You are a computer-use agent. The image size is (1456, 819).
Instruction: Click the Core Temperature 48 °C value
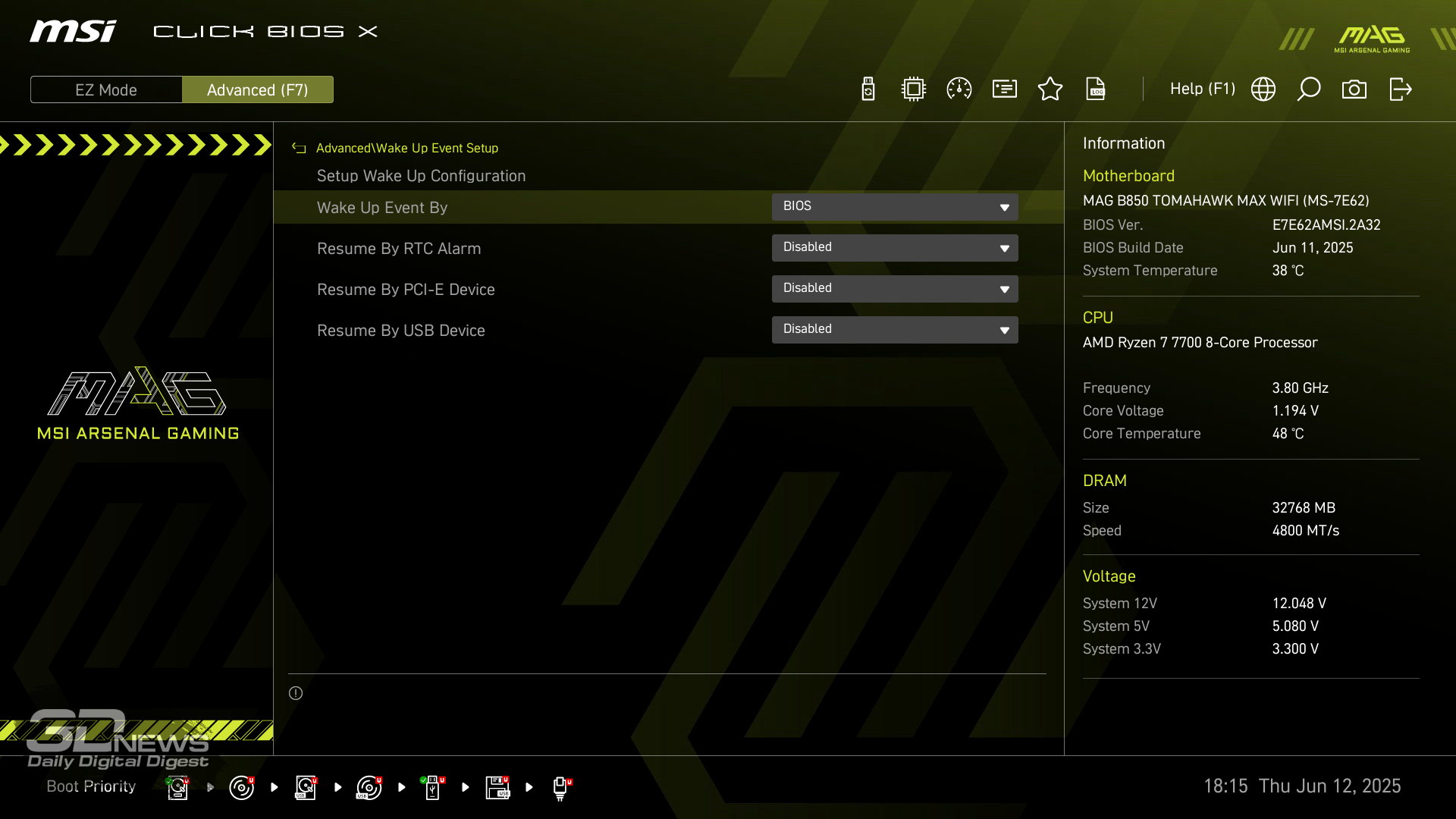coord(1288,434)
